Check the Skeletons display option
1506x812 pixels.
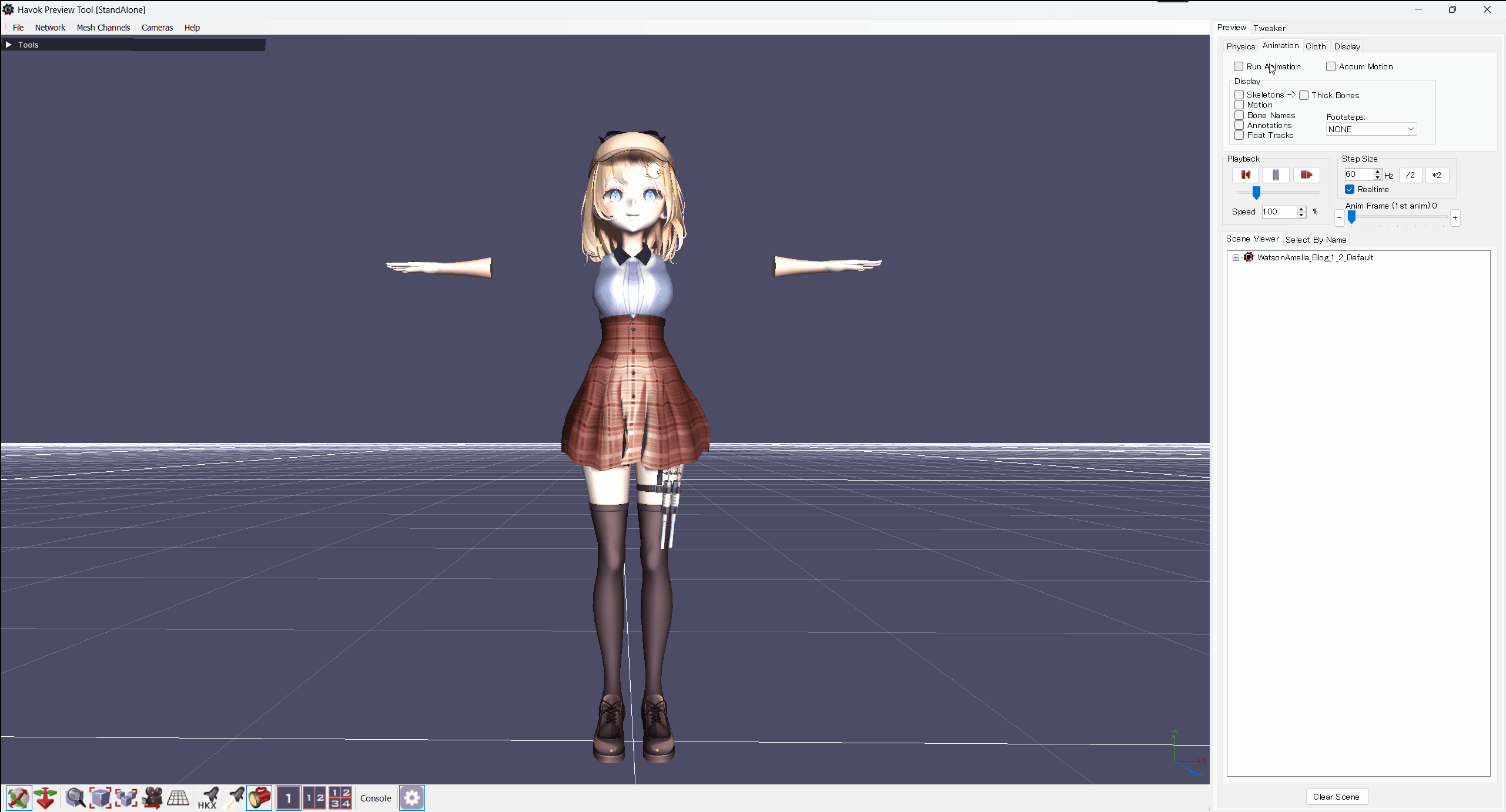coord(1239,95)
